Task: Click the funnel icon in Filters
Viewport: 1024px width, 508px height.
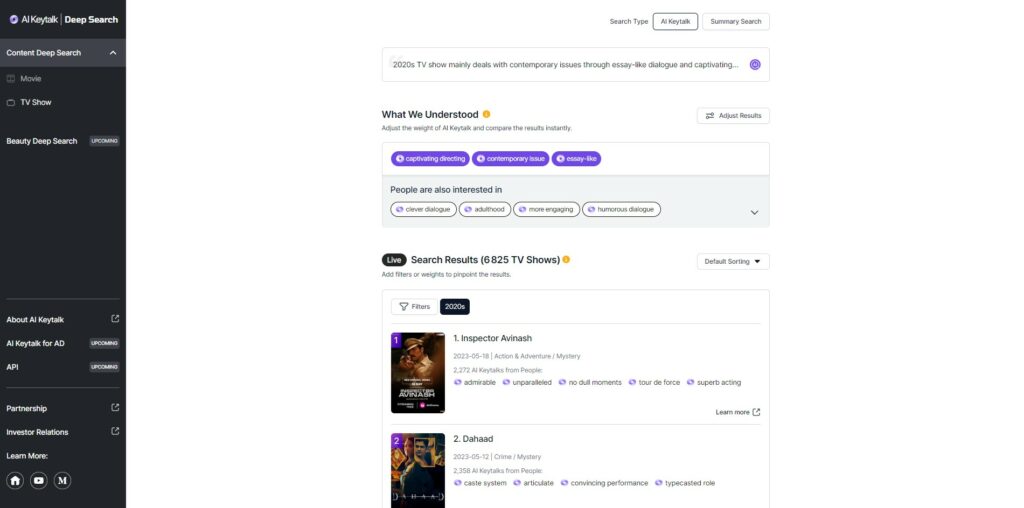Action: [x=404, y=306]
